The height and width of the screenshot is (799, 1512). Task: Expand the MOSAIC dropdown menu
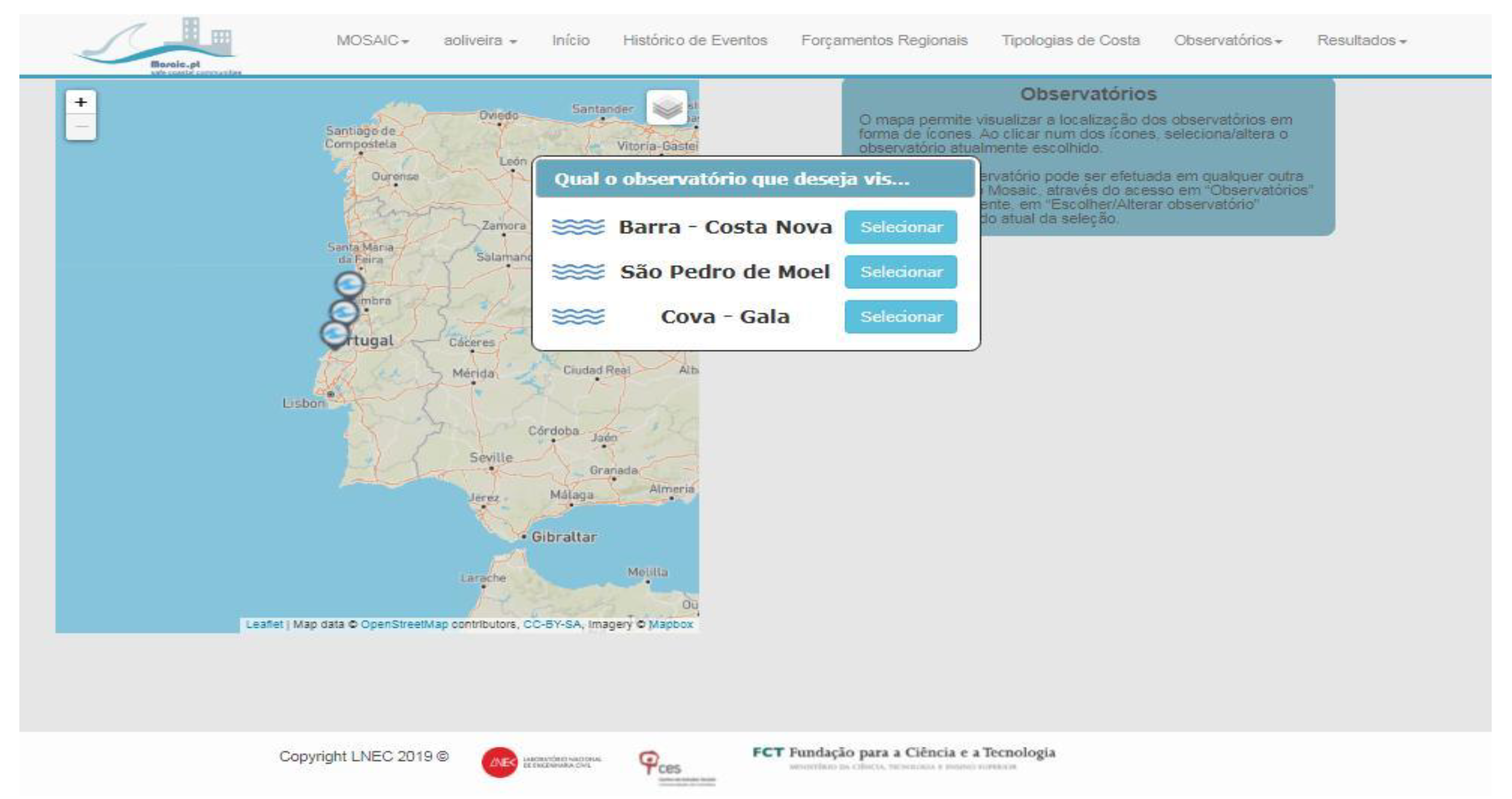(372, 41)
